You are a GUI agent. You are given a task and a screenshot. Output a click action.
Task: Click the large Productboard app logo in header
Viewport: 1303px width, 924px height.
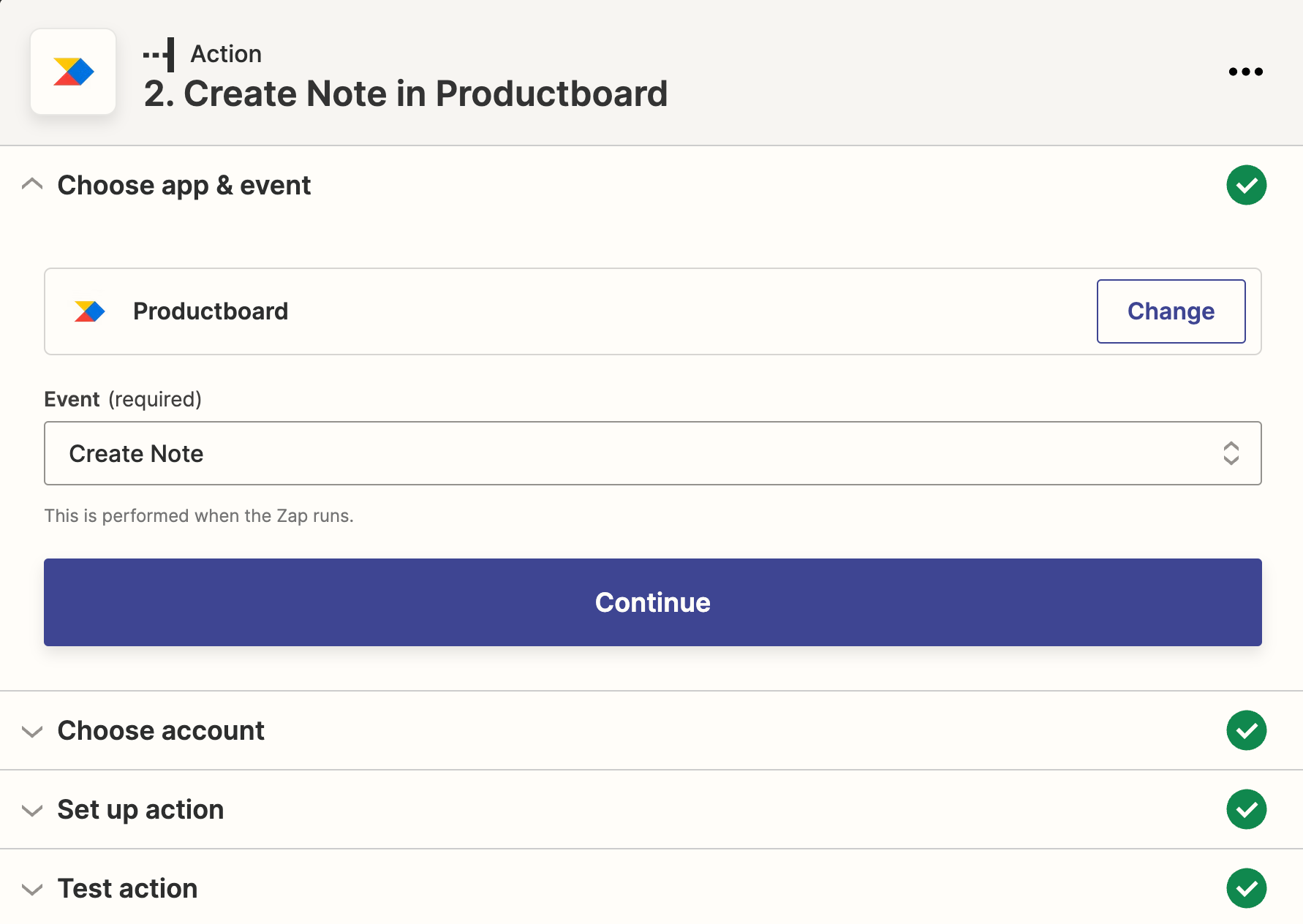(73, 72)
